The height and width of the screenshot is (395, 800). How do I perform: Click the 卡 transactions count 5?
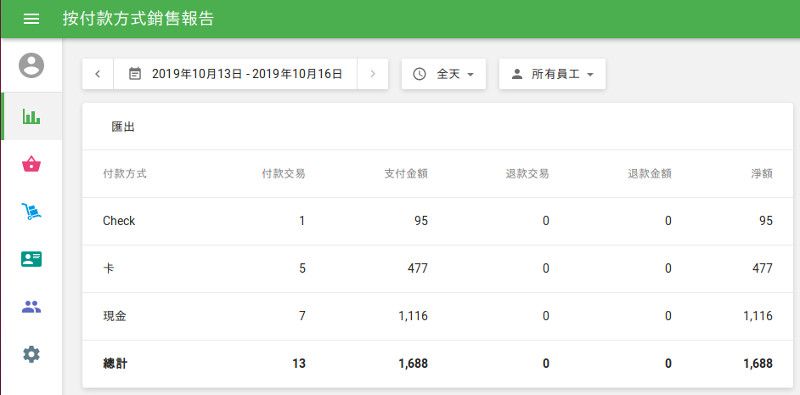coord(302,268)
